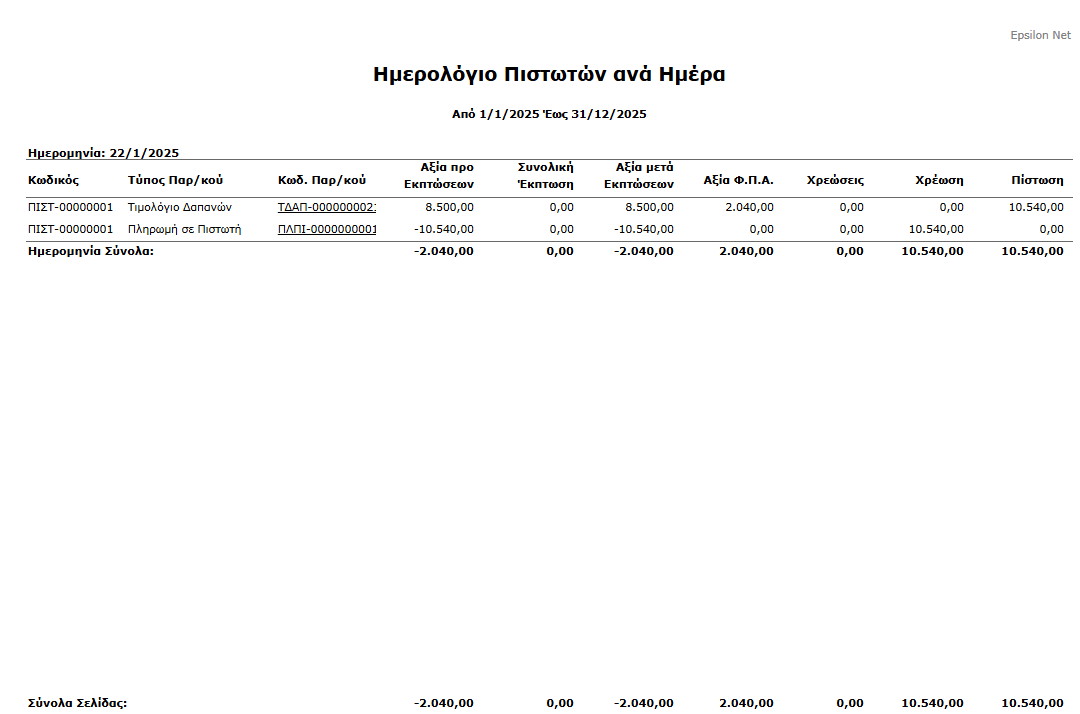
Task: Select the Χρέωση column header
Action: coord(939,180)
